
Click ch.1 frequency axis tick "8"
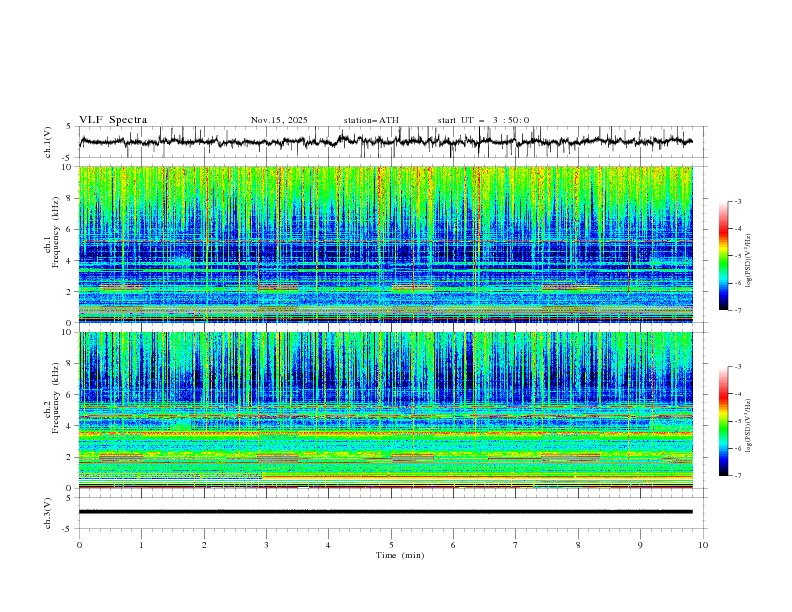pos(69,198)
